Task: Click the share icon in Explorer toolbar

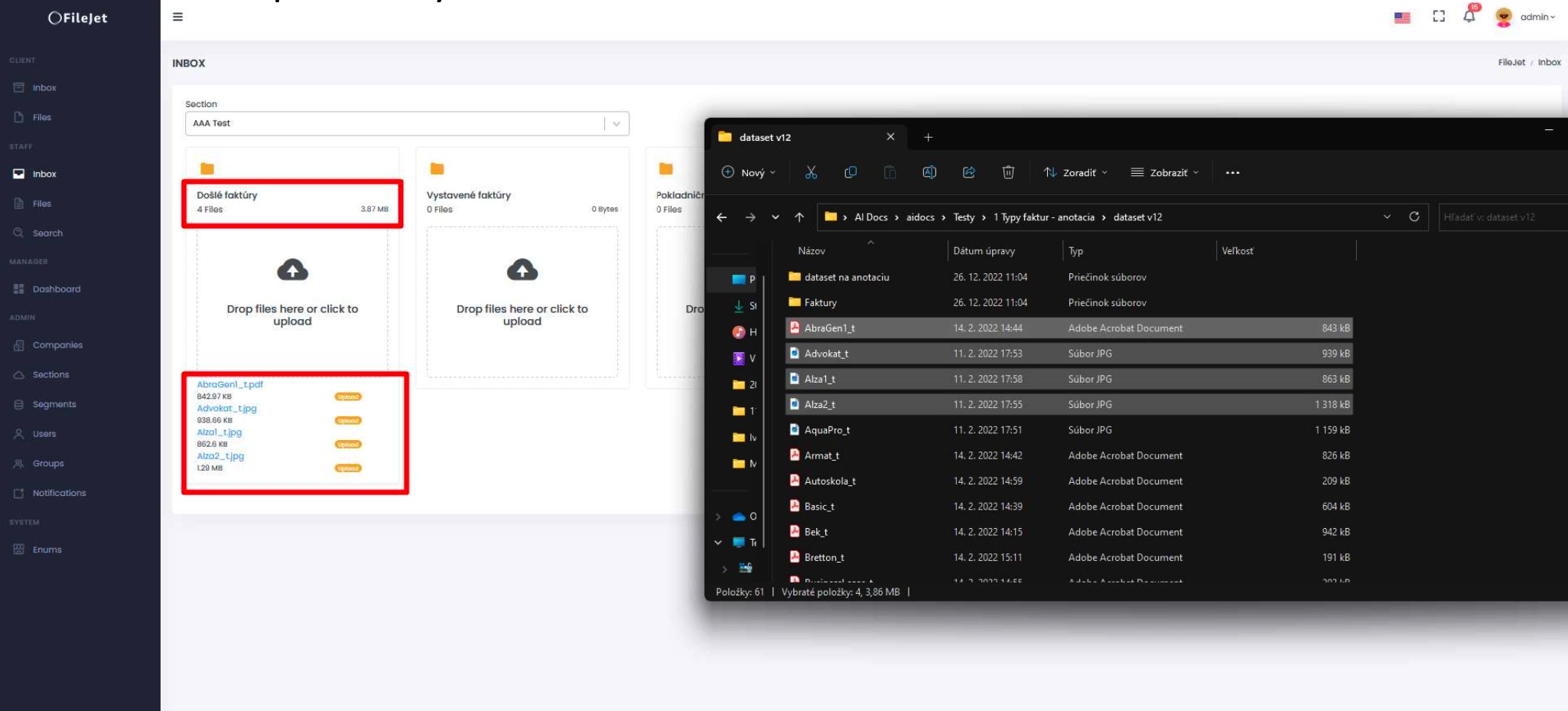Action: coord(968,172)
